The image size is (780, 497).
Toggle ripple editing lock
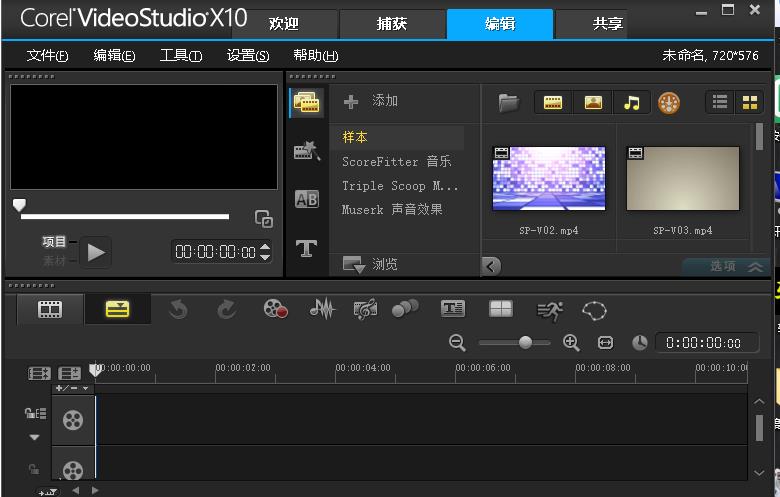tap(35, 413)
